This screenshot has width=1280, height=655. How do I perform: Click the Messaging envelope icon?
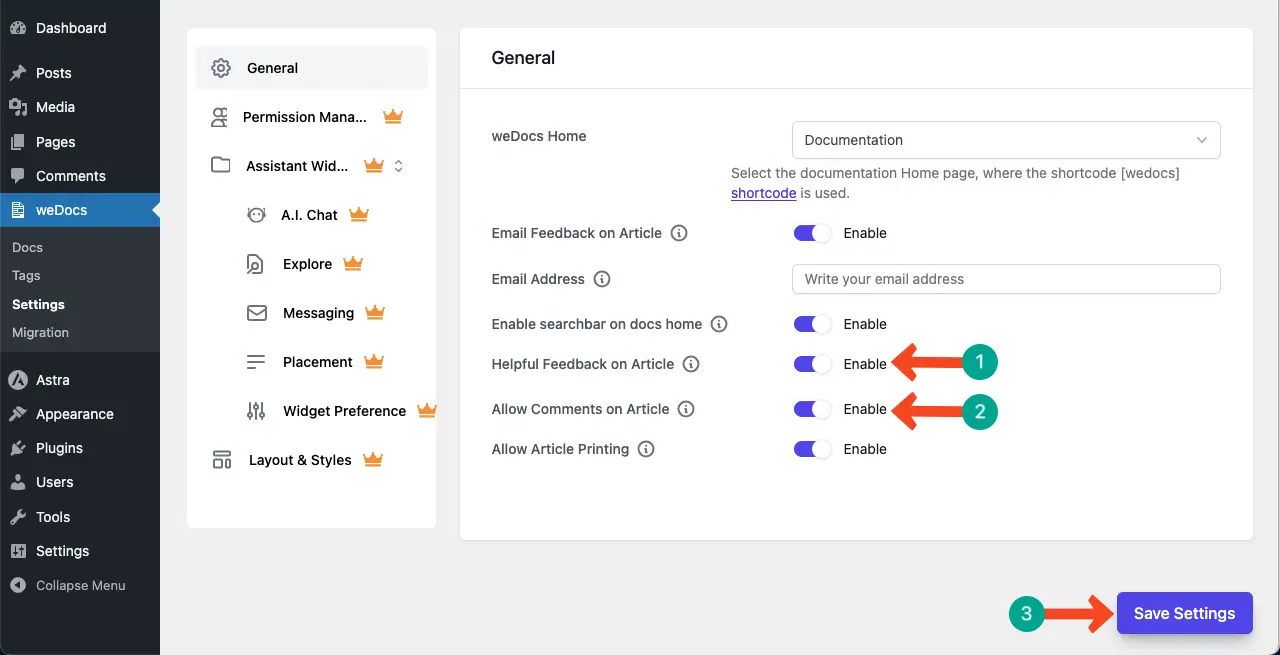pyautogui.click(x=256, y=313)
